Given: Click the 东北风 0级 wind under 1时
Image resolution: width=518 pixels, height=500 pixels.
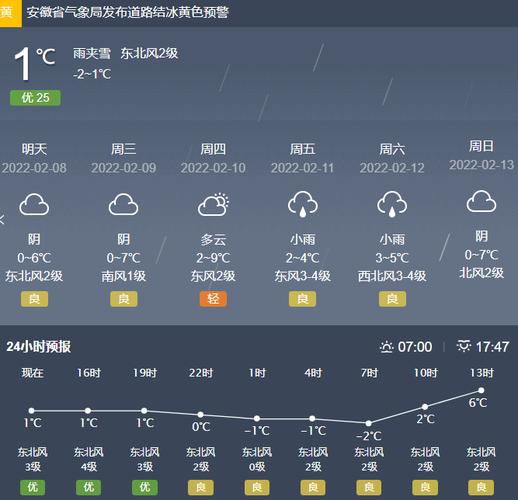Looking at the screenshot, I should (257, 459).
